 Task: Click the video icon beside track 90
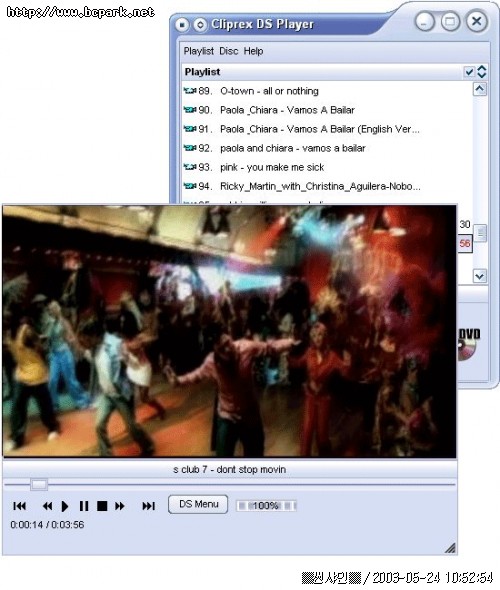[x=190, y=110]
